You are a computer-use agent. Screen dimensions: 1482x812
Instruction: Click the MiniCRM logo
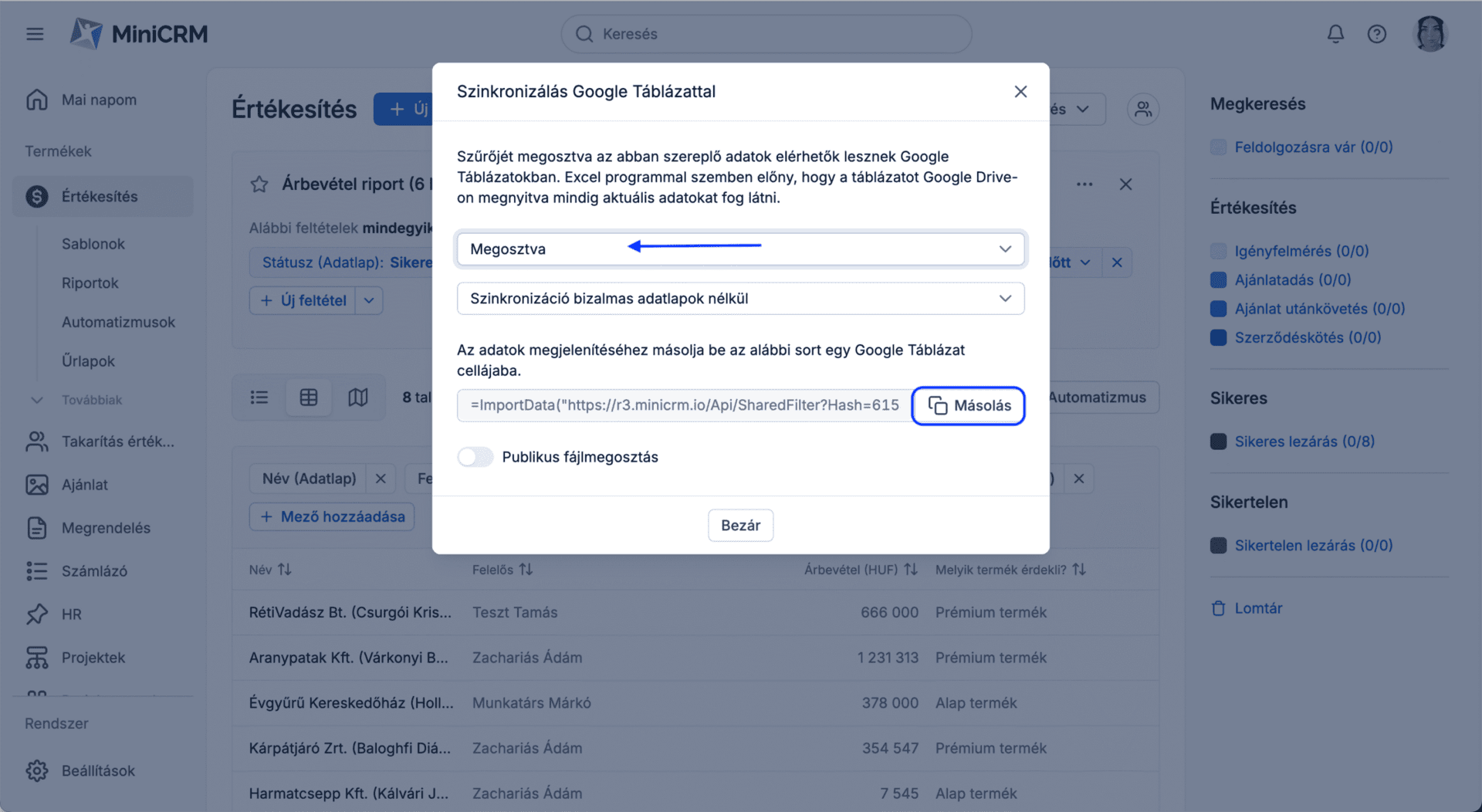point(139,34)
